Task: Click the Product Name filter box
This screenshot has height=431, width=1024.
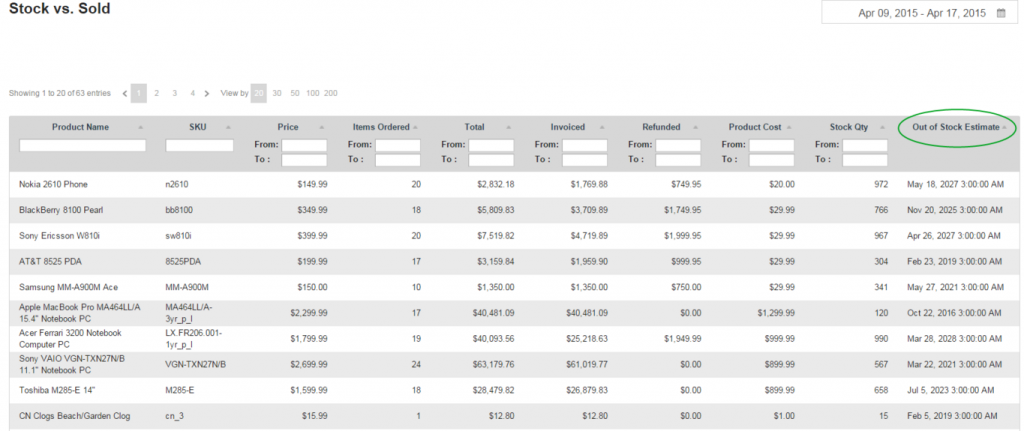Action: pyautogui.click(x=82, y=145)
